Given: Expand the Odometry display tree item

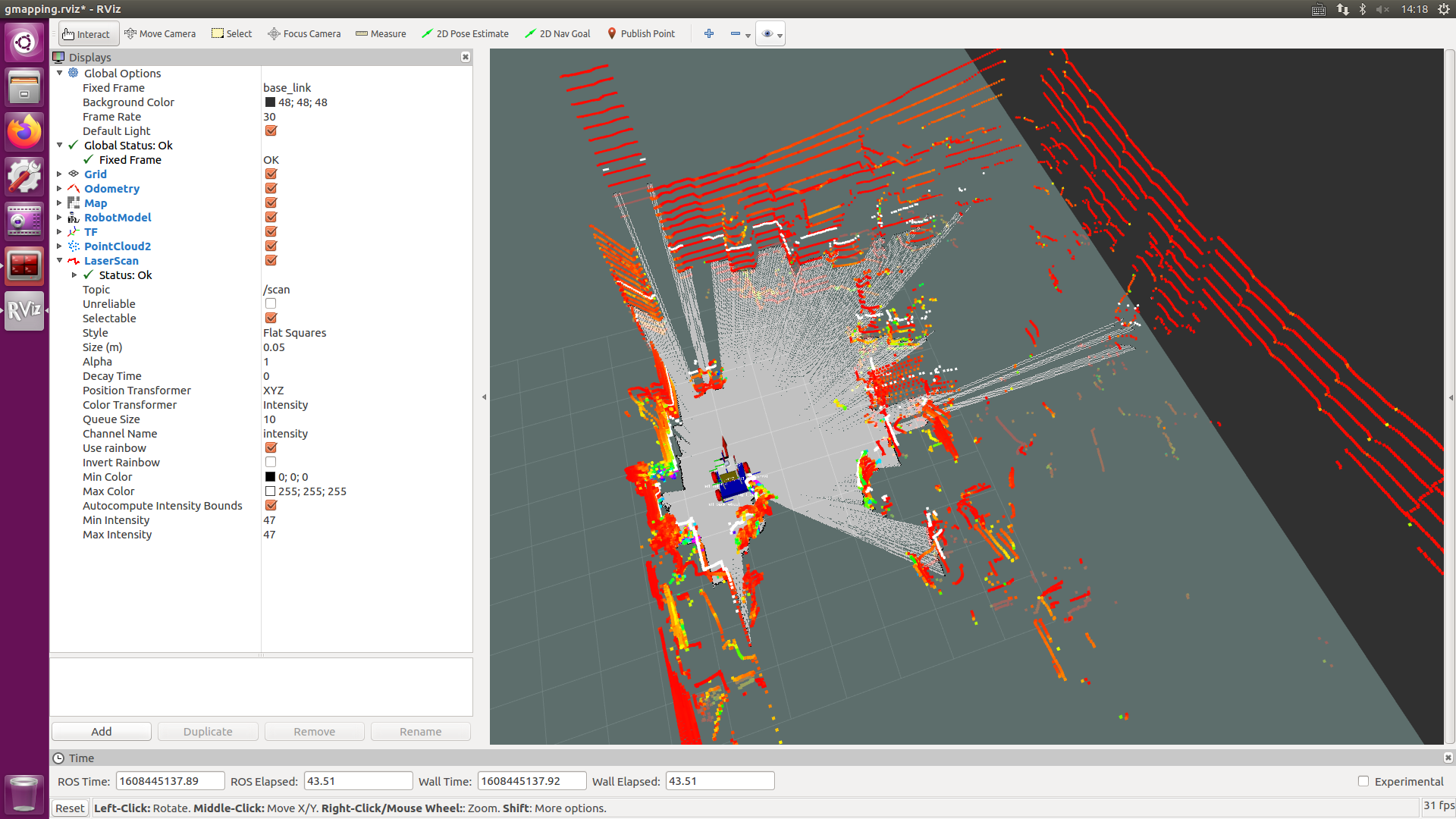Looking at the screenshot, I should pyautogui.click(x=59, y=189).
